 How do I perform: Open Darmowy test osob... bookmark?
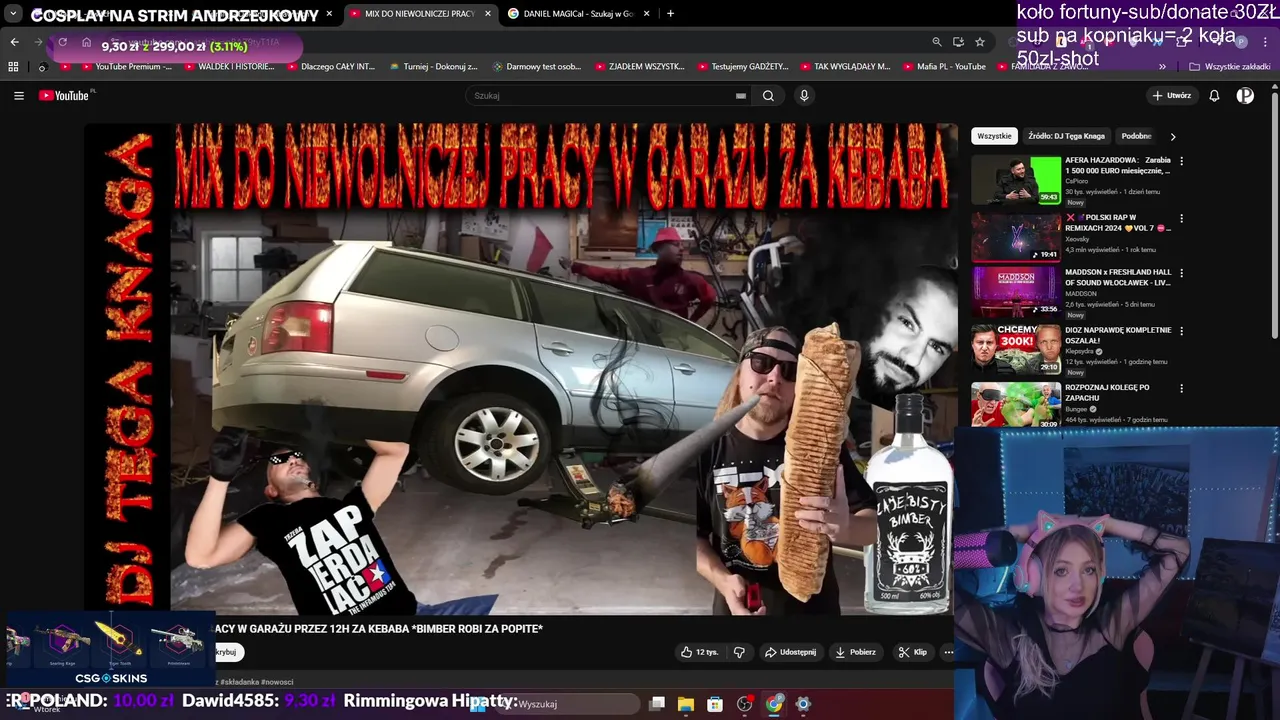click(x=536, y=67)
